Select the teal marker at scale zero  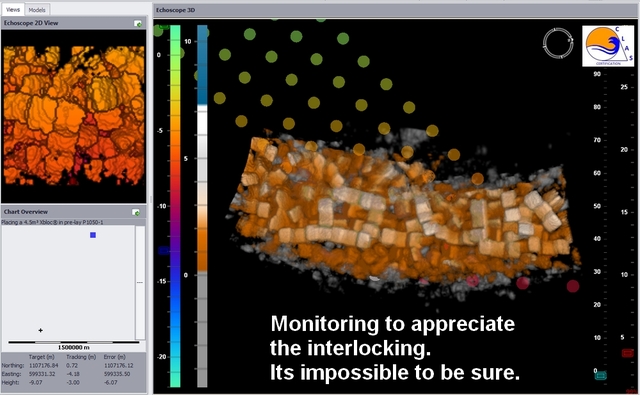tap(601, 375)
